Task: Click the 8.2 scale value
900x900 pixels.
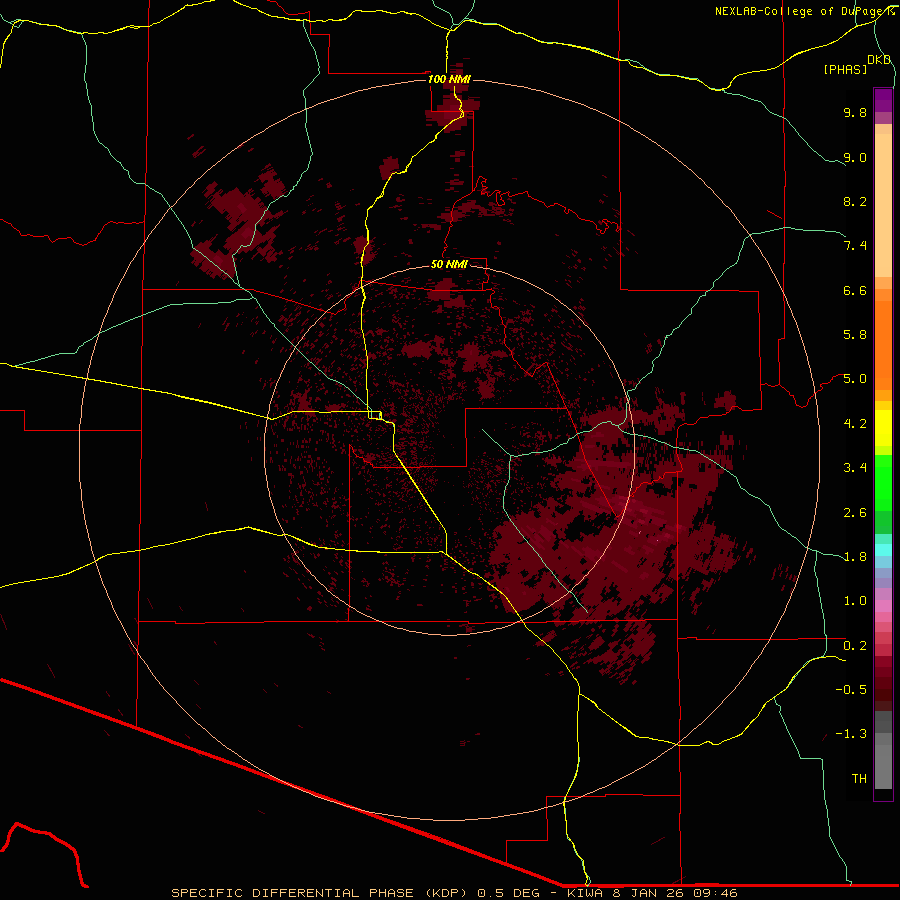Action: pyautogui.click(x=855, y=201)
